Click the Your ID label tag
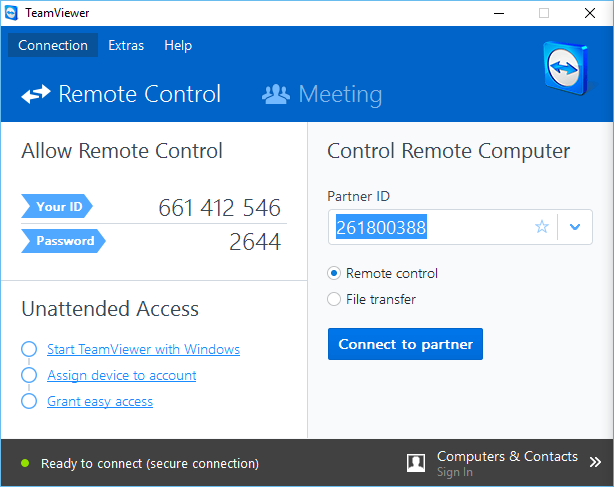Screen dimensions: 614x487 tap(57, 206)
